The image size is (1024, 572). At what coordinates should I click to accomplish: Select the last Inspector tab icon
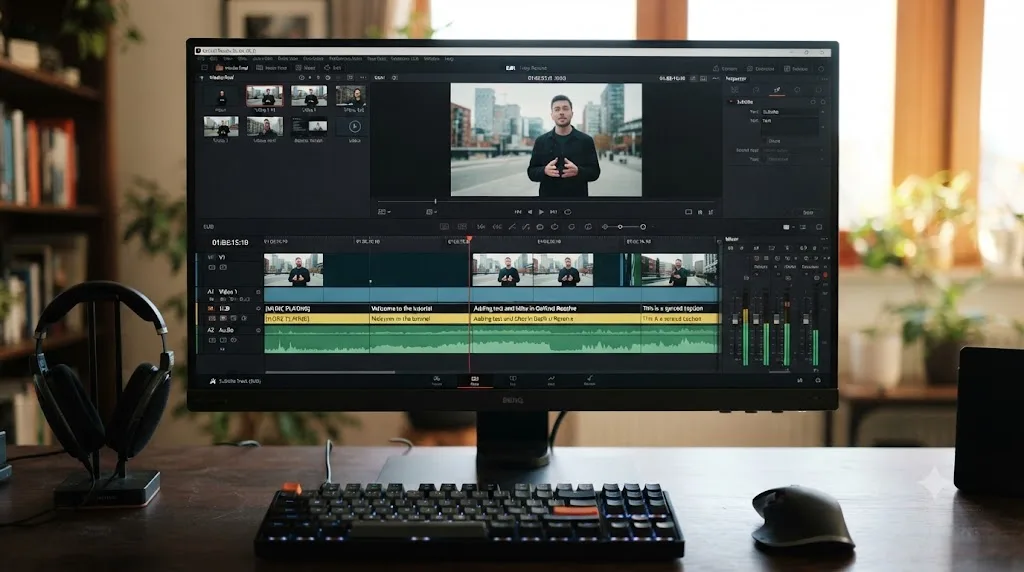(x=818, y=90)
